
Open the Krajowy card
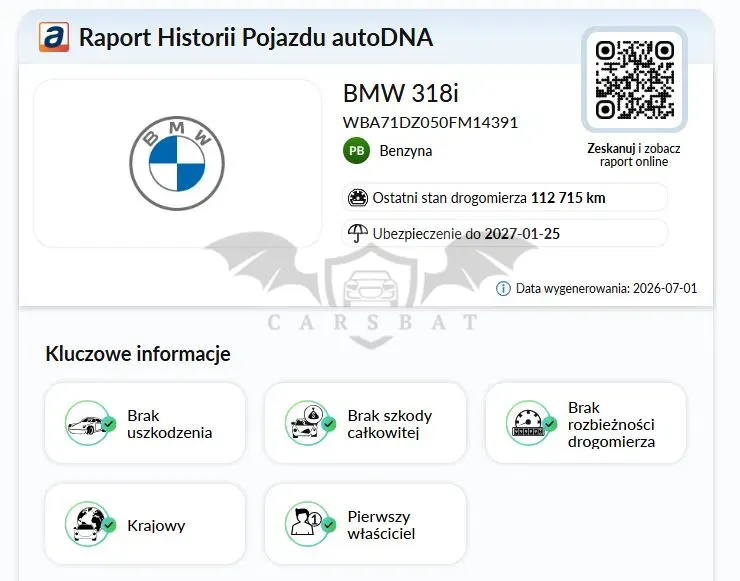145,524
